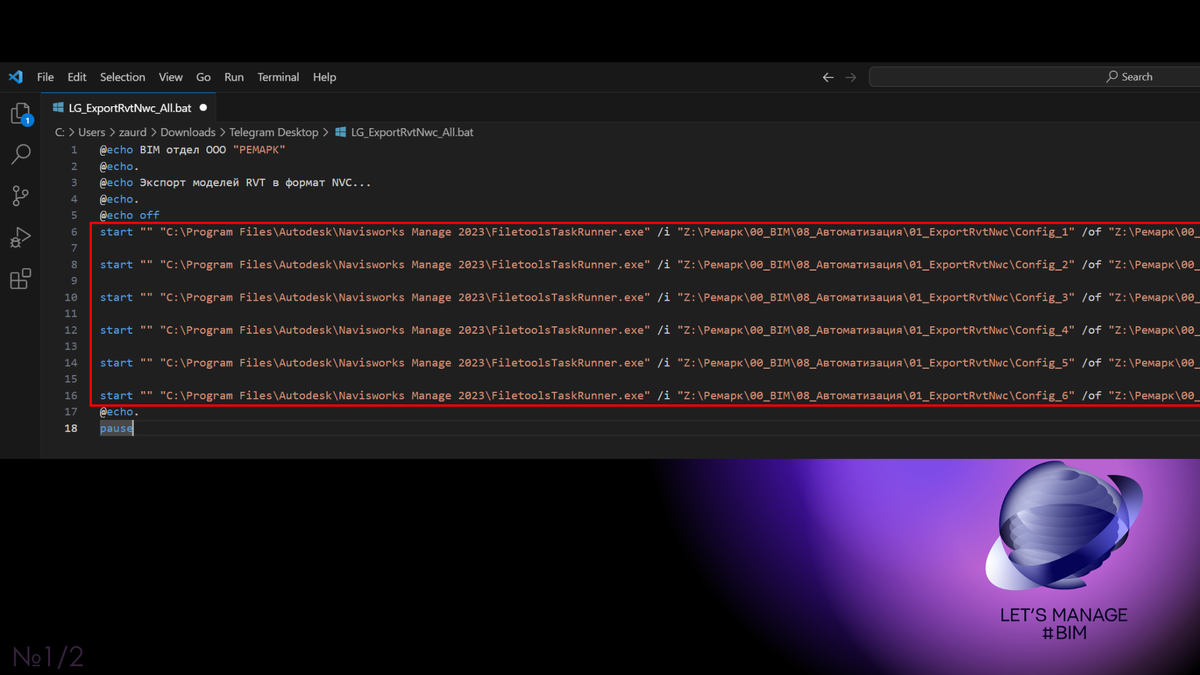The height and width of the screenshot is (675, 1200).
Task: Click the unsaved dot on the tab
Action: pos(203,107)
